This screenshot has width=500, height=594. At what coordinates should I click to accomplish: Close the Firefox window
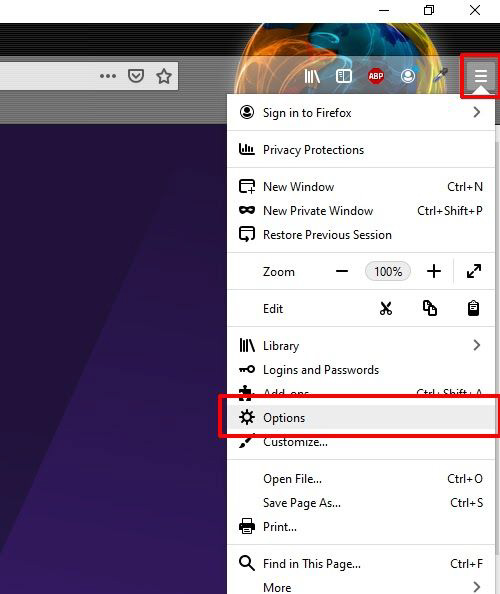[475, 10]
